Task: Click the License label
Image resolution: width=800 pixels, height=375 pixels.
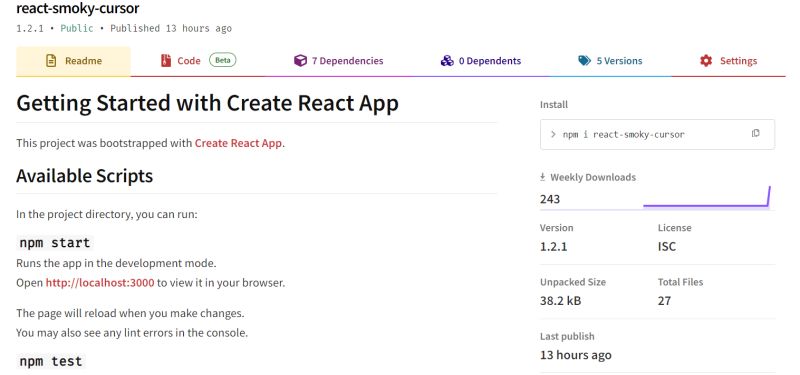Action: coord(674,228)
